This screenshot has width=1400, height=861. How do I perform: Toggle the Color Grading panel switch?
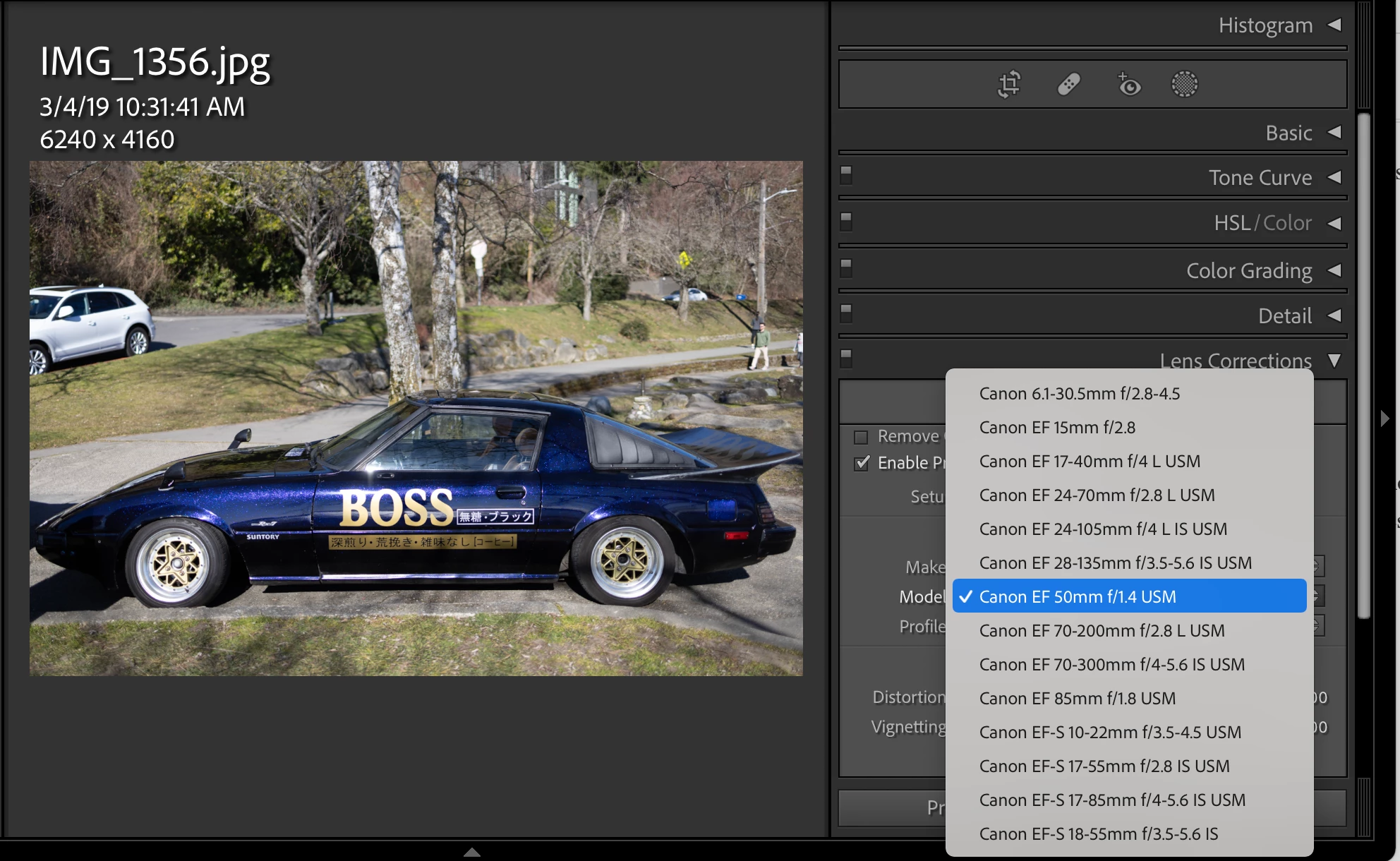(846, 267)
